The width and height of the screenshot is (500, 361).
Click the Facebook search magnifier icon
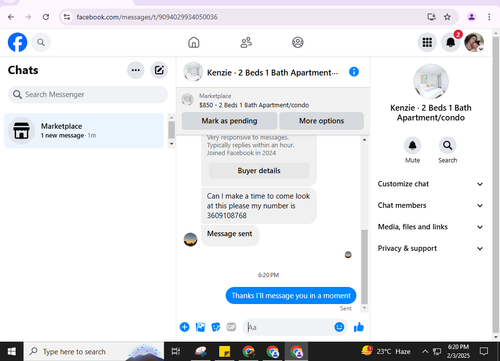pos(41,42)
